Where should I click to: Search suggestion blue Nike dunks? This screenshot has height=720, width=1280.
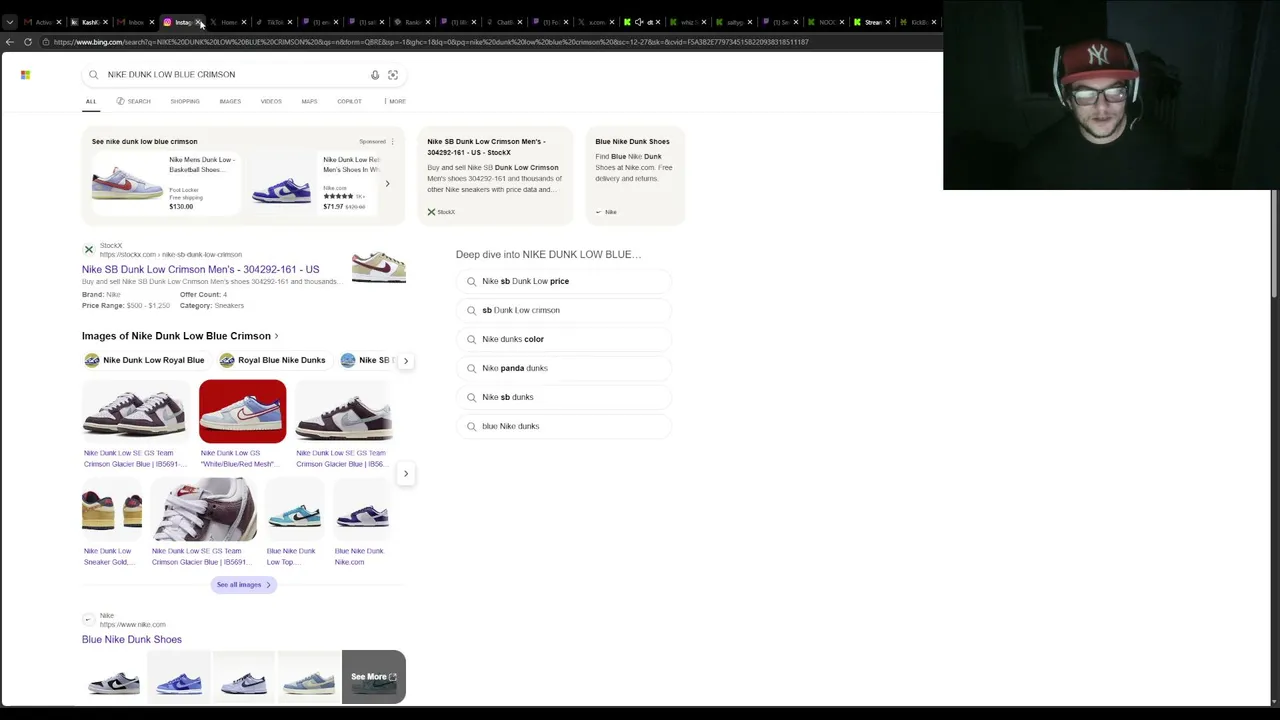pos(563,426)
